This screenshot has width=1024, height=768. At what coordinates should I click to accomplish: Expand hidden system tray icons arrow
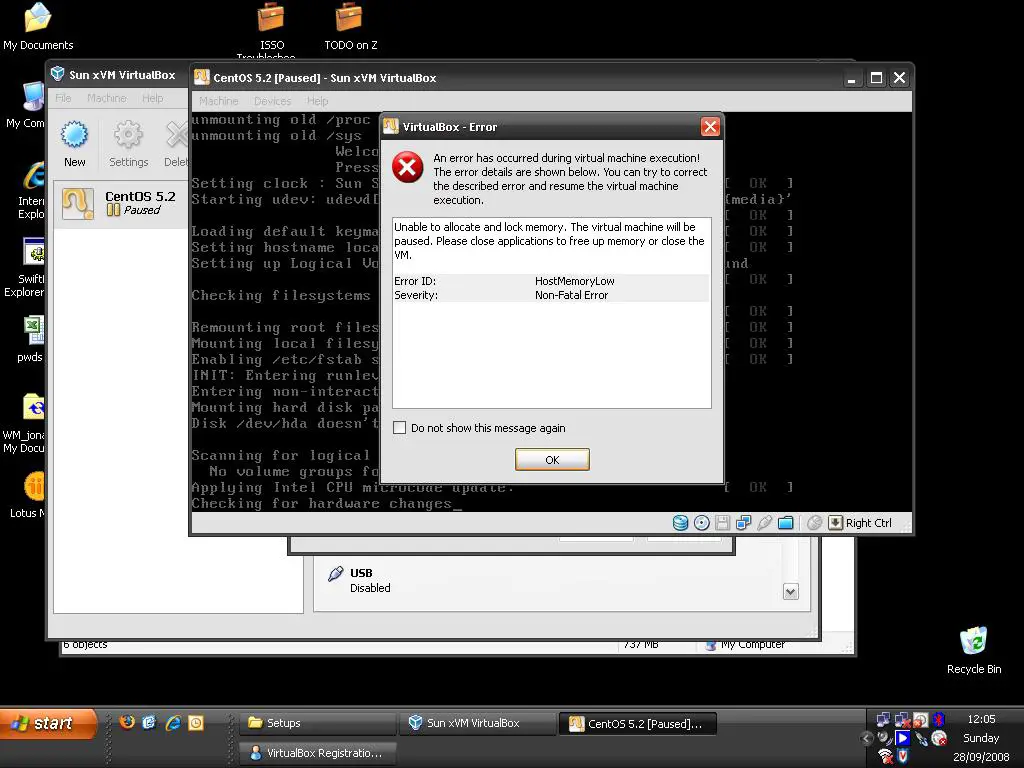pyautogui.click(x=867, y=739)
